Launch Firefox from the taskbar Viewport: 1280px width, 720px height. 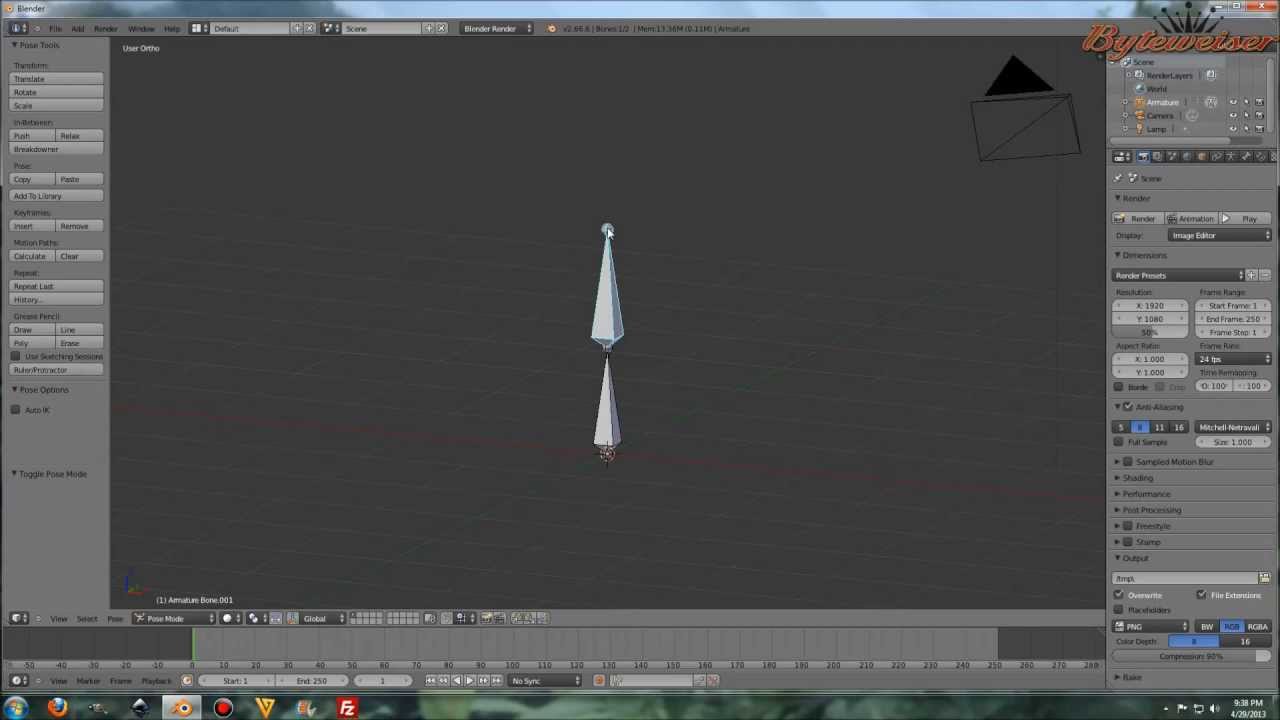(x=57, y=708)
